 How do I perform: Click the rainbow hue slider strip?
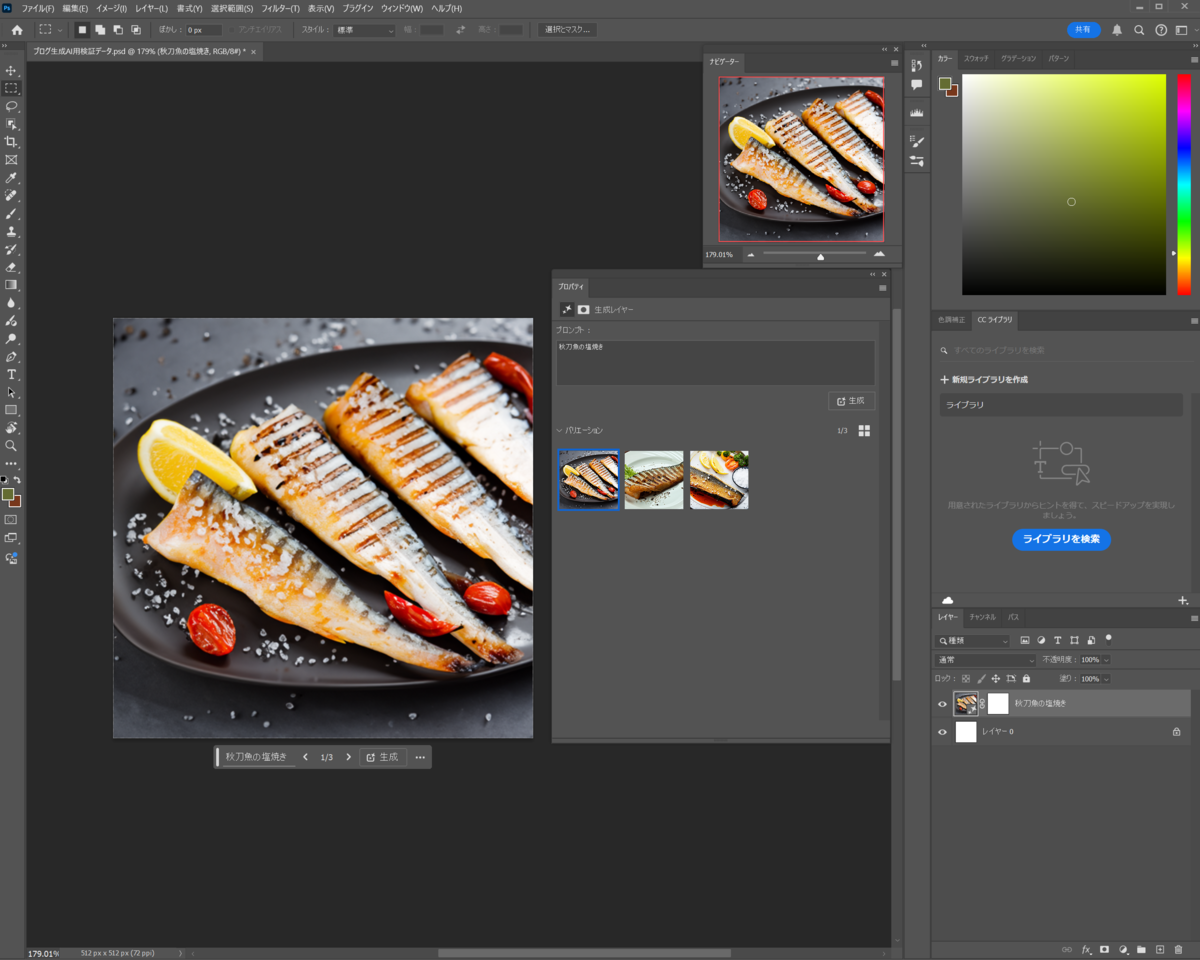point(1183,184)
